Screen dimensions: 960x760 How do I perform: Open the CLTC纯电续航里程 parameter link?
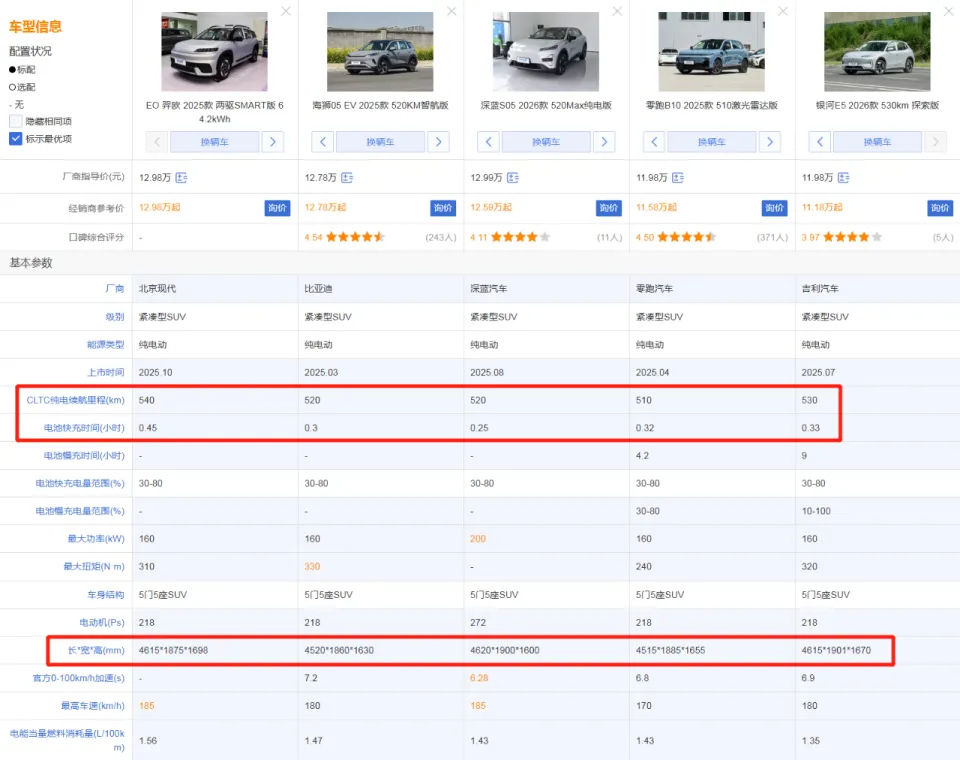pyautogui.click(x=74, y=400)
